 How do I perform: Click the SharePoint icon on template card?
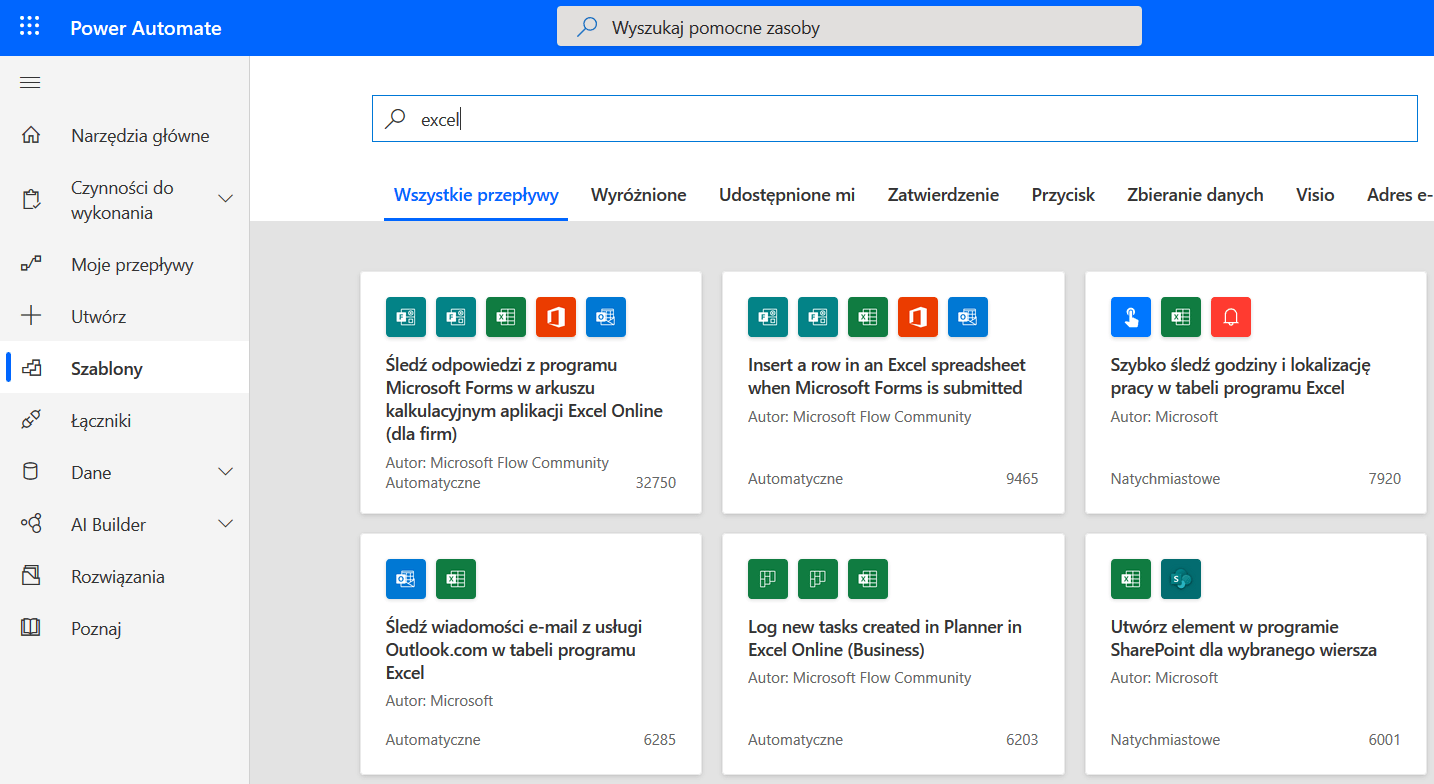coord(1180,579)
